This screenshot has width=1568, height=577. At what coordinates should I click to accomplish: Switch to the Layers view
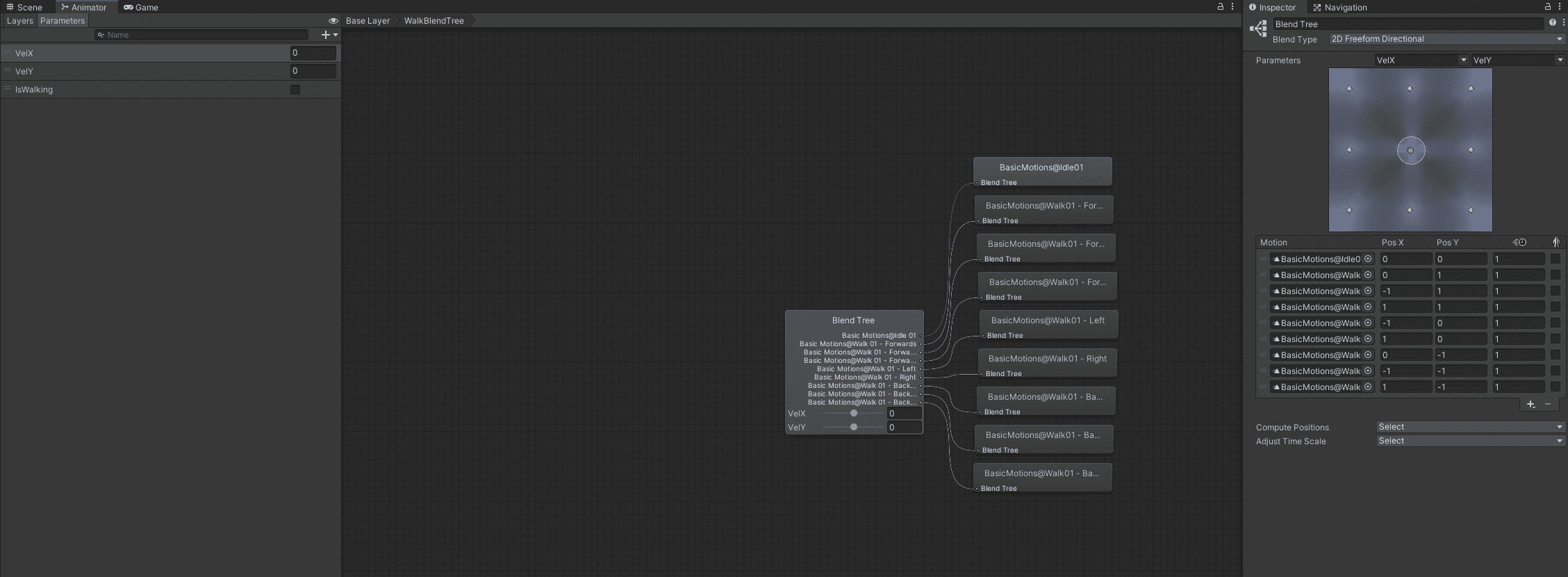point(19,21)
